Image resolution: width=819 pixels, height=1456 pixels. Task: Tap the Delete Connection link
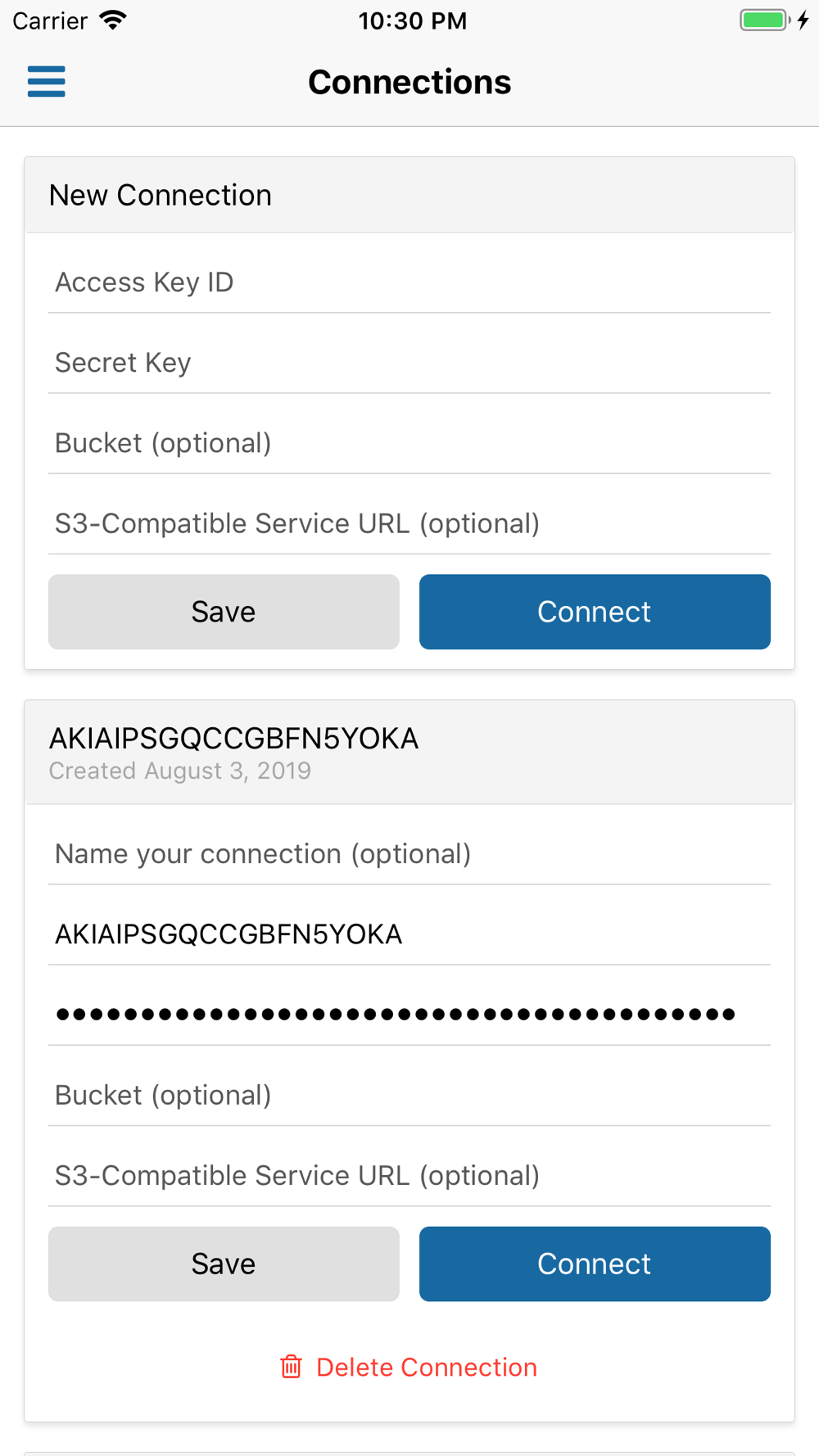pyautogui.click(x=426, y=1367)
